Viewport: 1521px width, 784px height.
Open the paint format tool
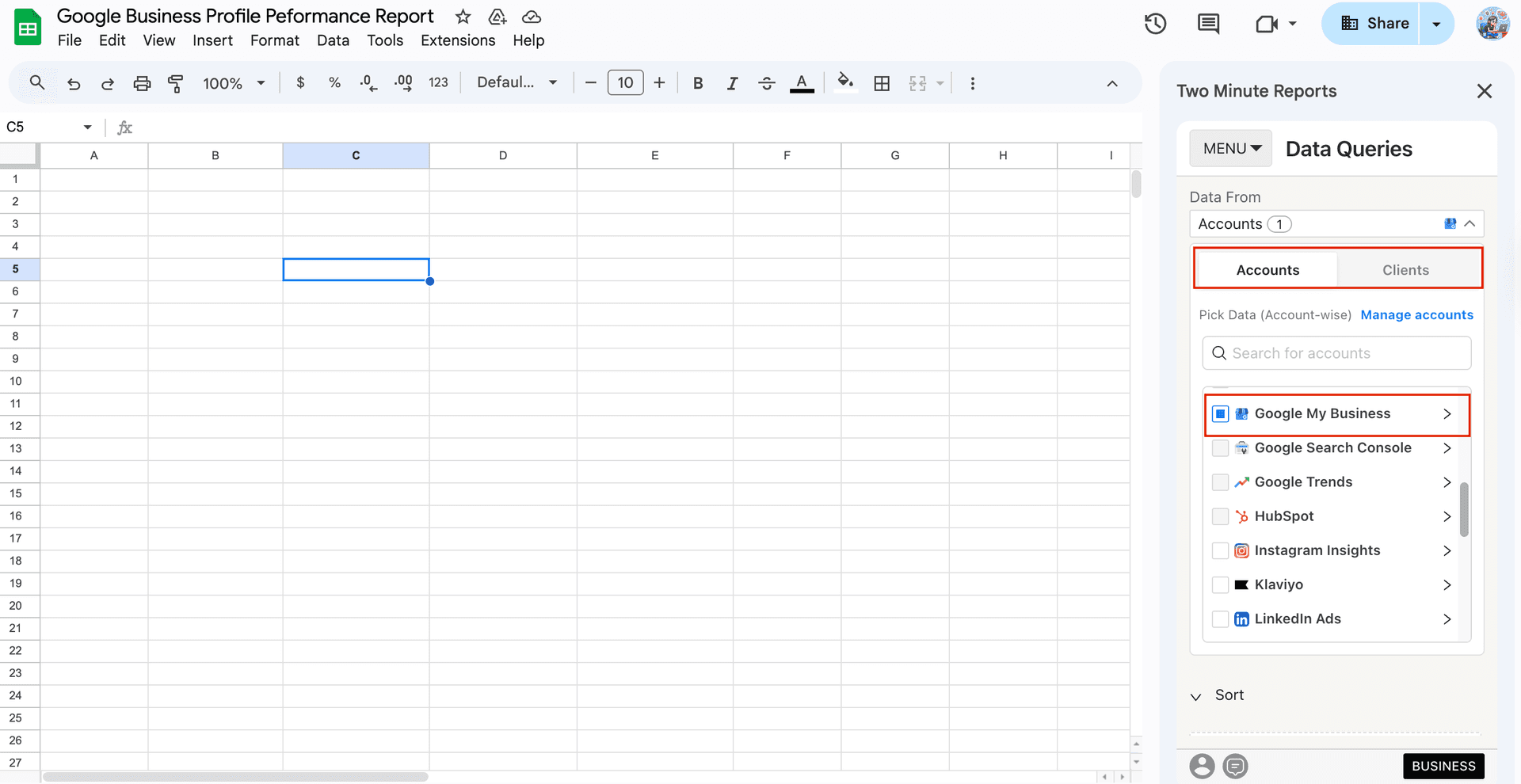175,82
